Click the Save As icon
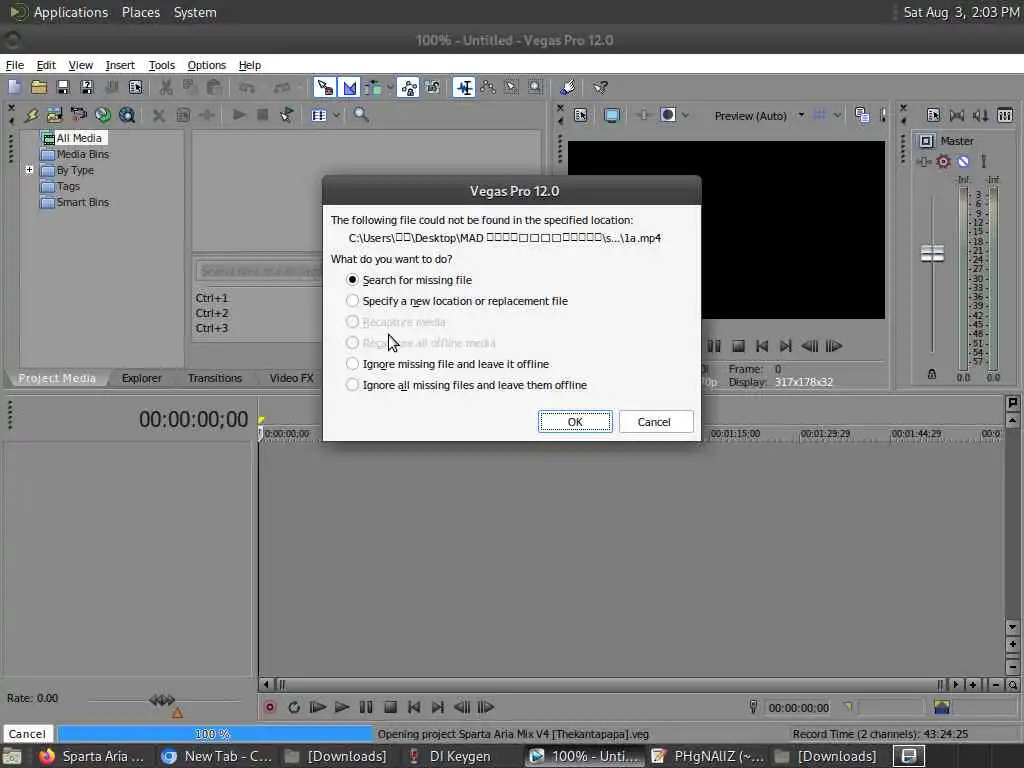 click(87, 88)
